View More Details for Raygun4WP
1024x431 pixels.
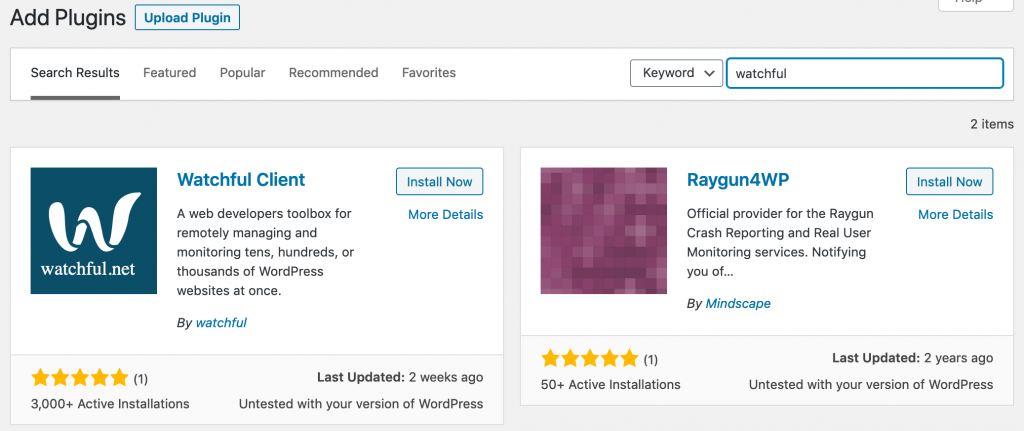(955, 214)
